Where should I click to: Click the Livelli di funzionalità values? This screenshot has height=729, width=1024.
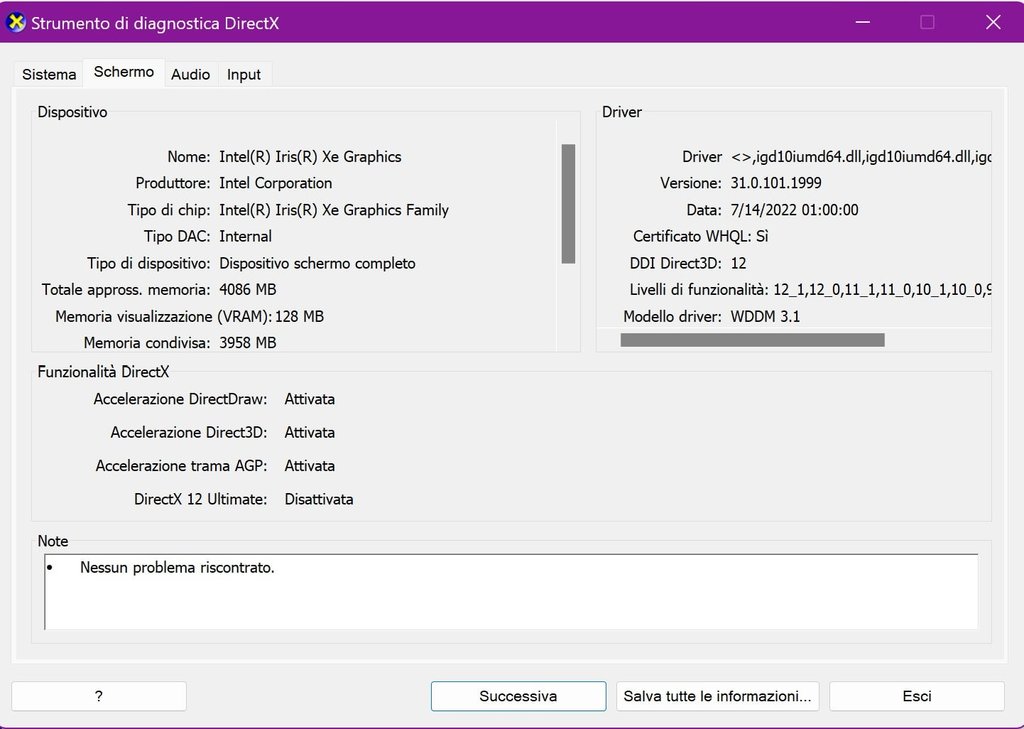coord(882,290)
